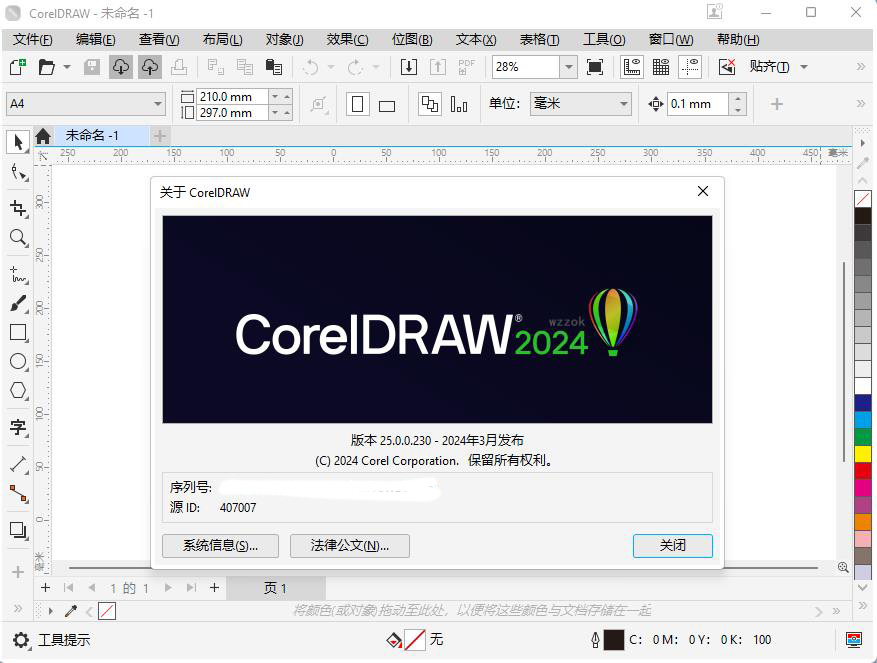The height and width of the screenshot is (663, 877).
Task: Click the 系统信息 button
Action: (x=220, y=546)
